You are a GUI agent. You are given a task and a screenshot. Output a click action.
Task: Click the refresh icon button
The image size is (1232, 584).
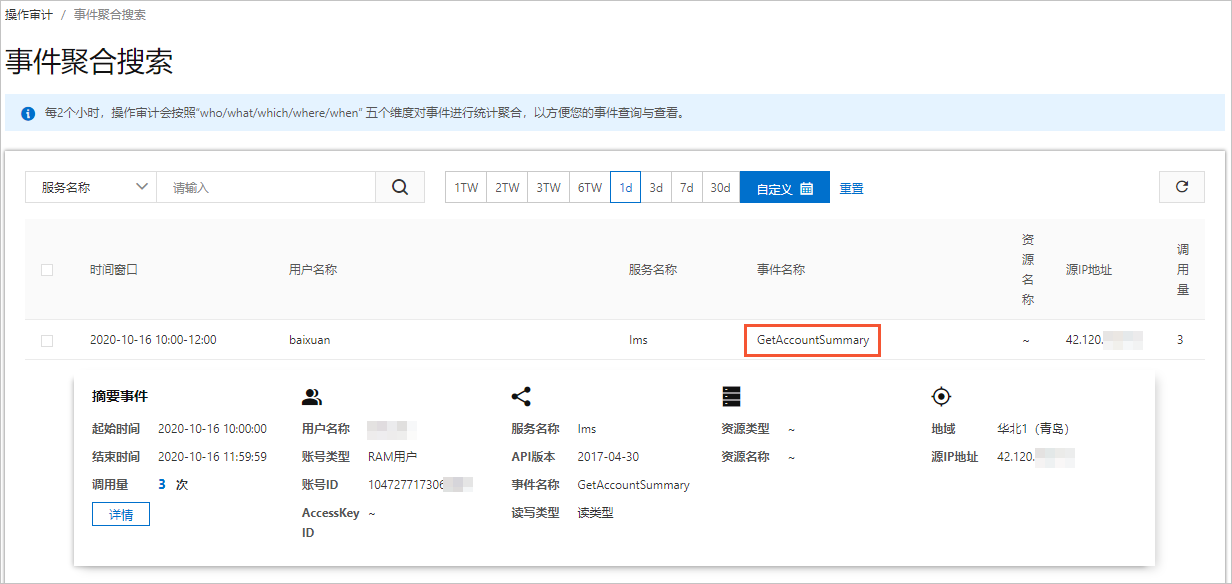1182,187
